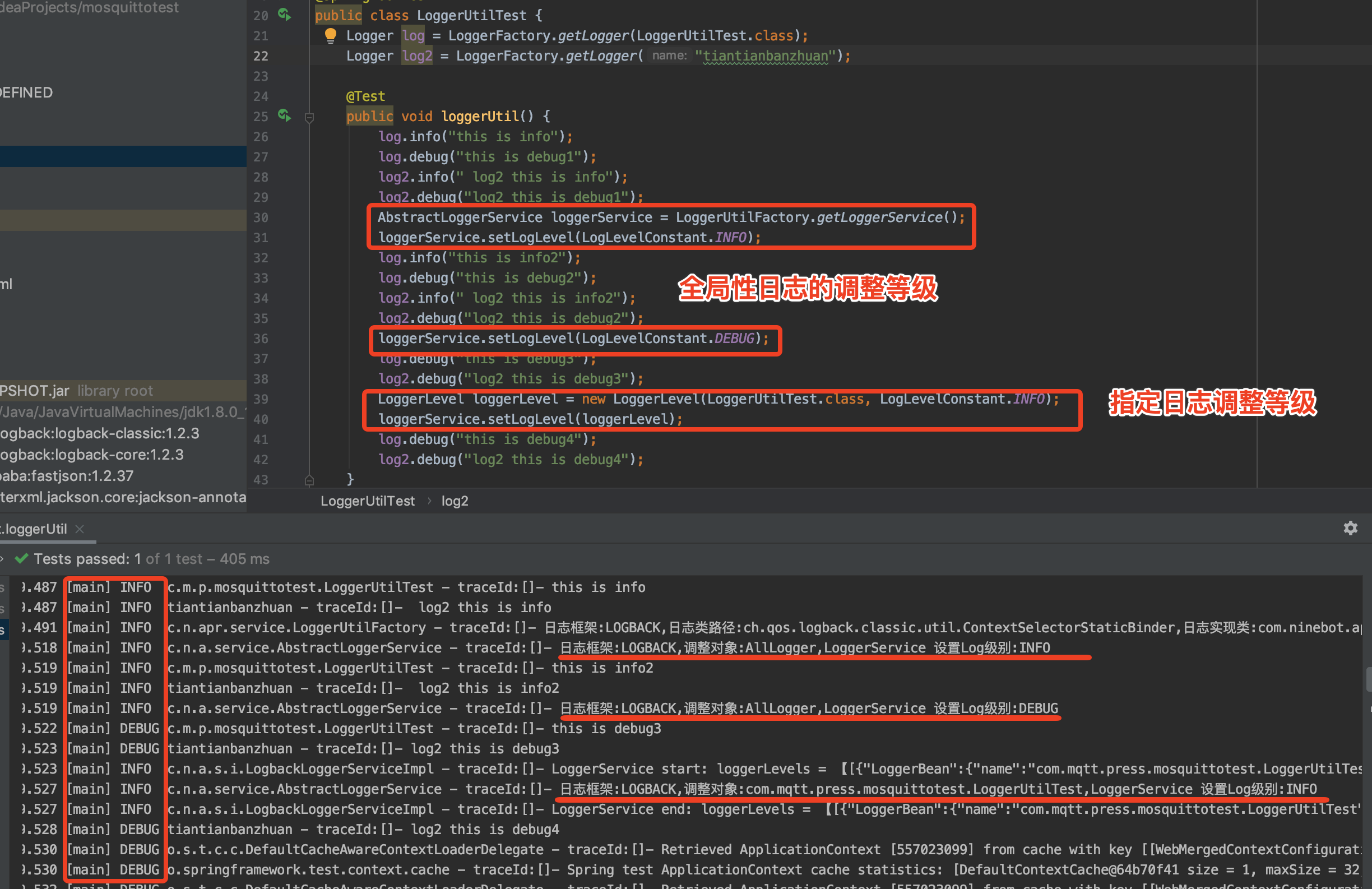Open the run panel settings gear
The width and height of the screenshot is (1372, 889).
click(x=1350, y=528)
